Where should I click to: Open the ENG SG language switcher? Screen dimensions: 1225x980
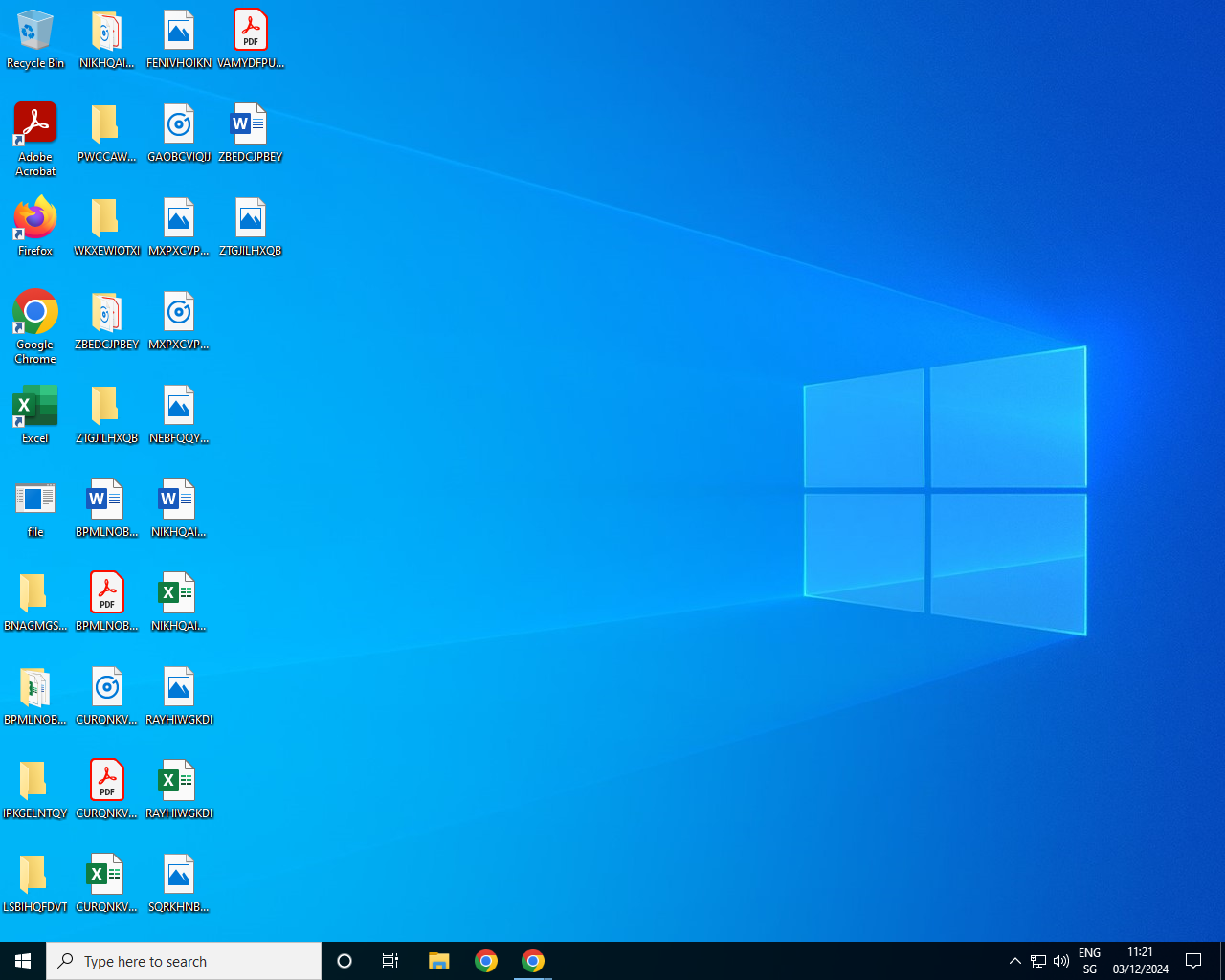1089,961
